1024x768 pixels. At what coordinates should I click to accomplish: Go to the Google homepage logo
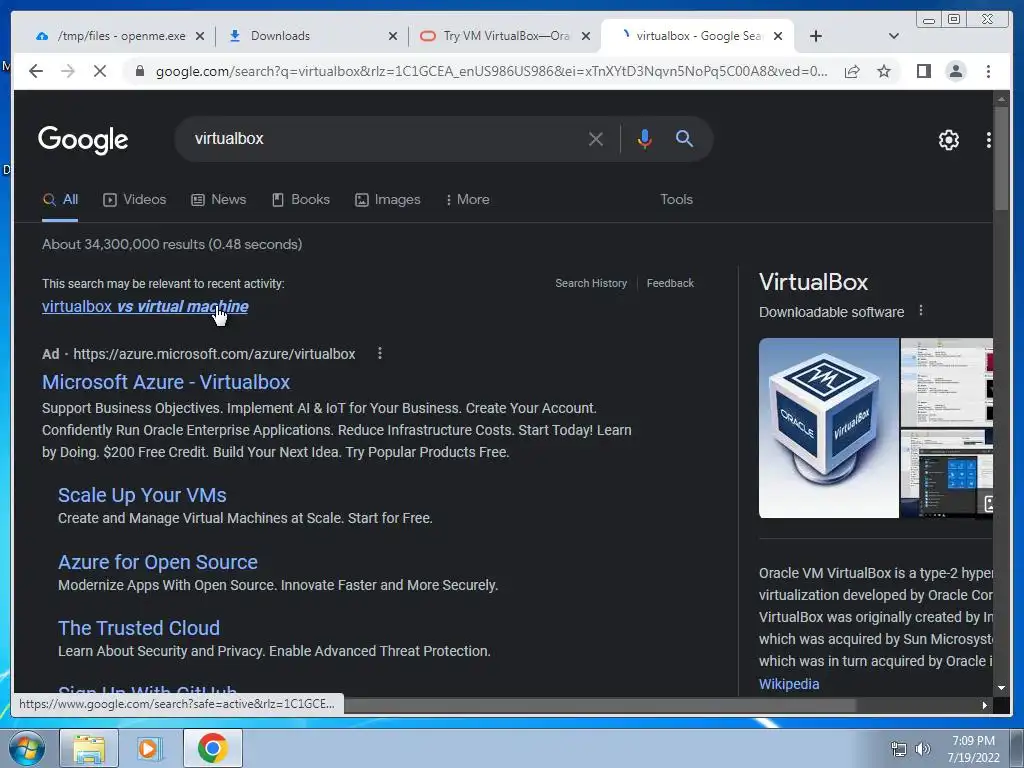tap(83, 140)
